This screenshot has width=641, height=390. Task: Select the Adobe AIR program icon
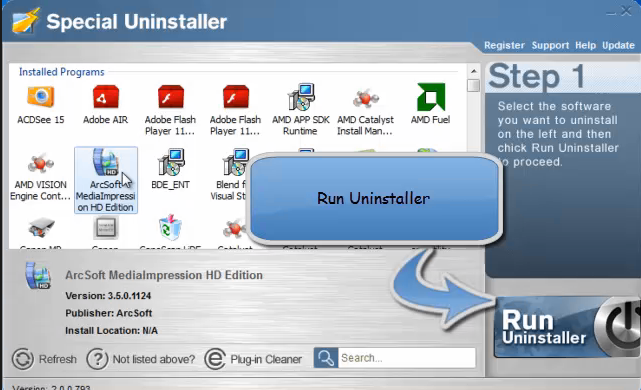click(105, 96)
